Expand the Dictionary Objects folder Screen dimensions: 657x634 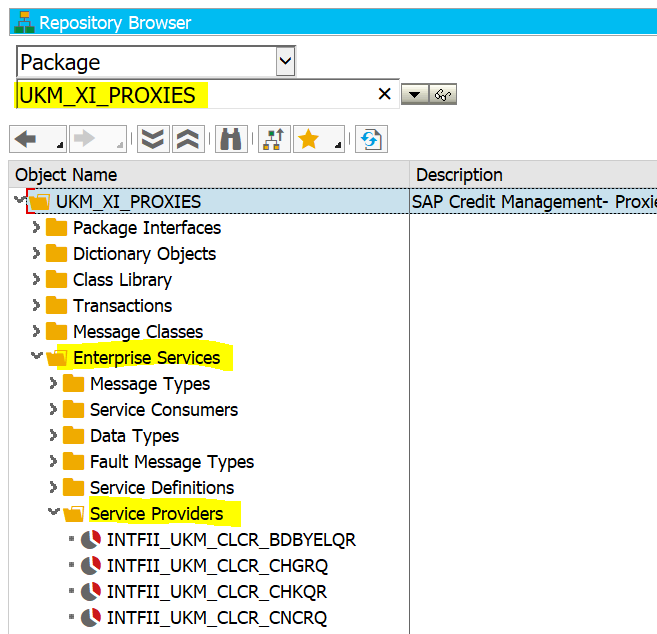click(36, 253)
